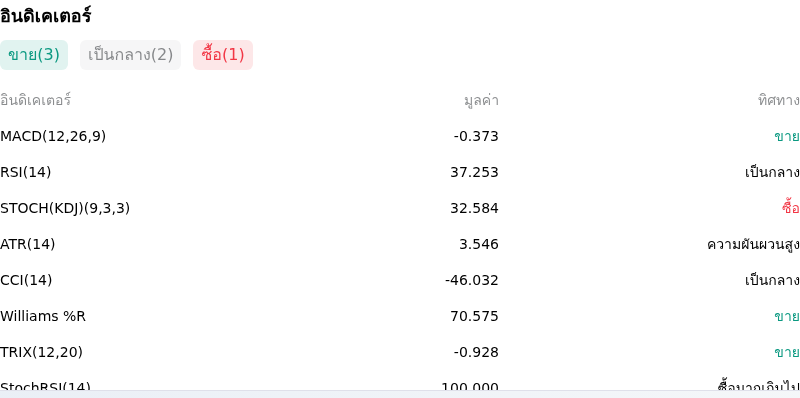Click the Williams %R indicator name

(x=43, y=316)
